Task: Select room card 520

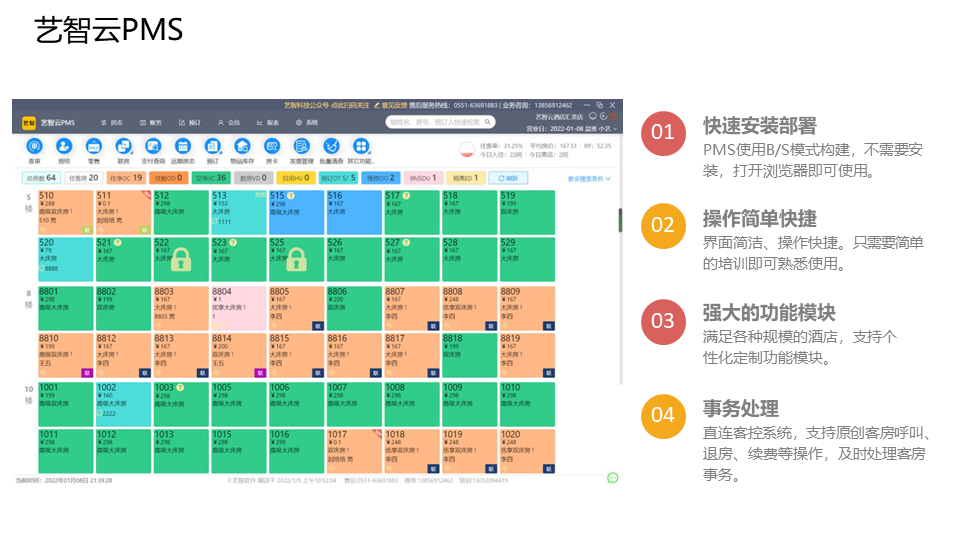Action: pyautogui.click(x=66, y=260)
